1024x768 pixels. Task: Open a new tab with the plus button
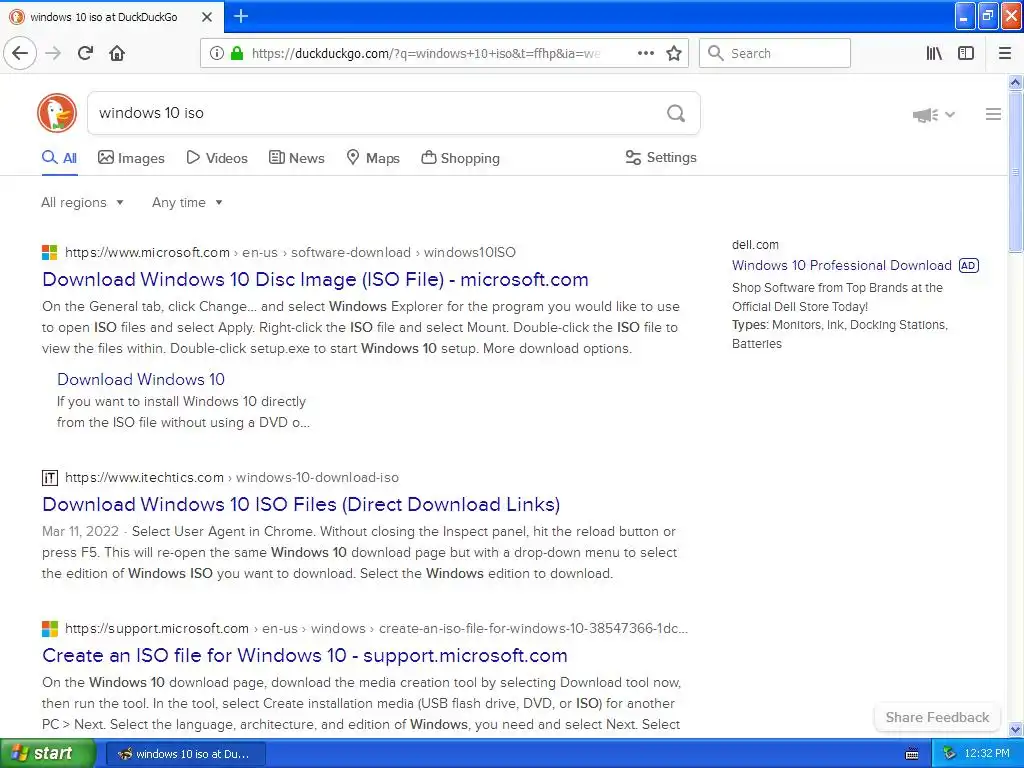241,16
